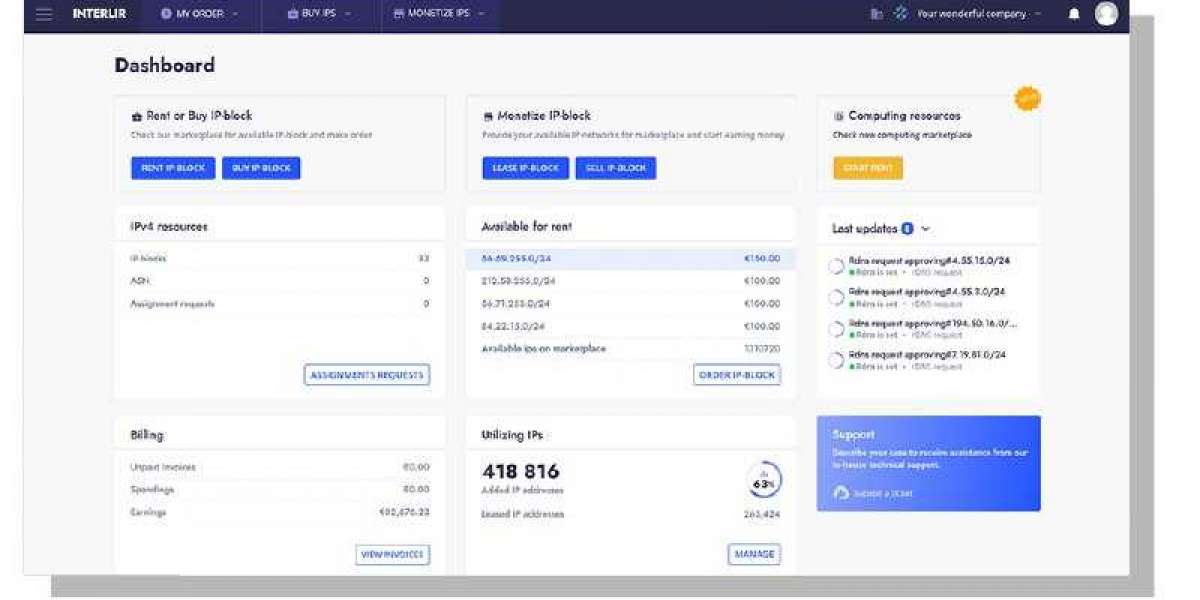Expand the Monetize IPs dropdown menu

click(x=439, y=14)
